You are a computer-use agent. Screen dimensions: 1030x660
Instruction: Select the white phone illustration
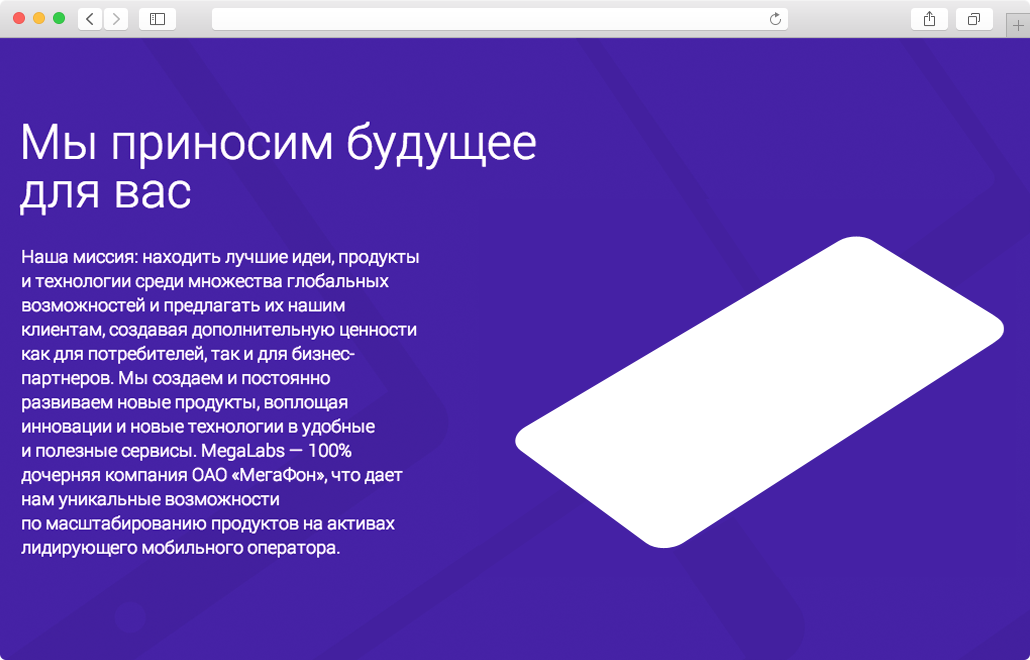pyautogui.click(x=759, y=392)
